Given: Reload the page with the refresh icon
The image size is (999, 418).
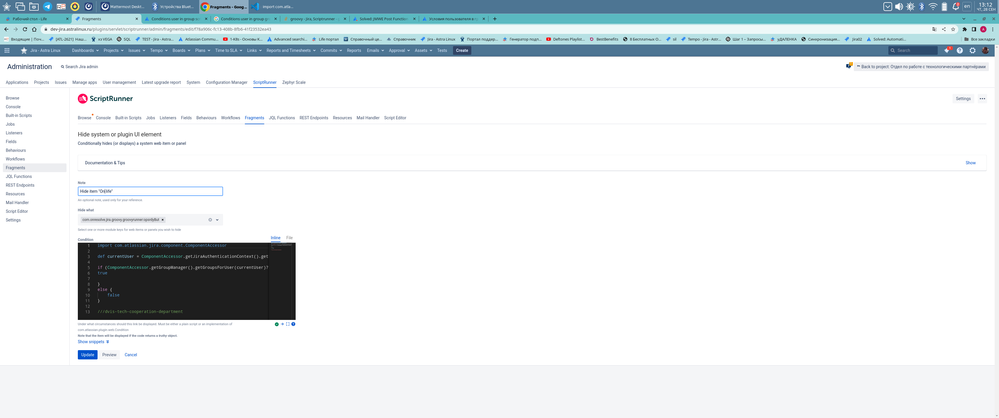Looking at the screenshot, I should [x=25, y=29].
